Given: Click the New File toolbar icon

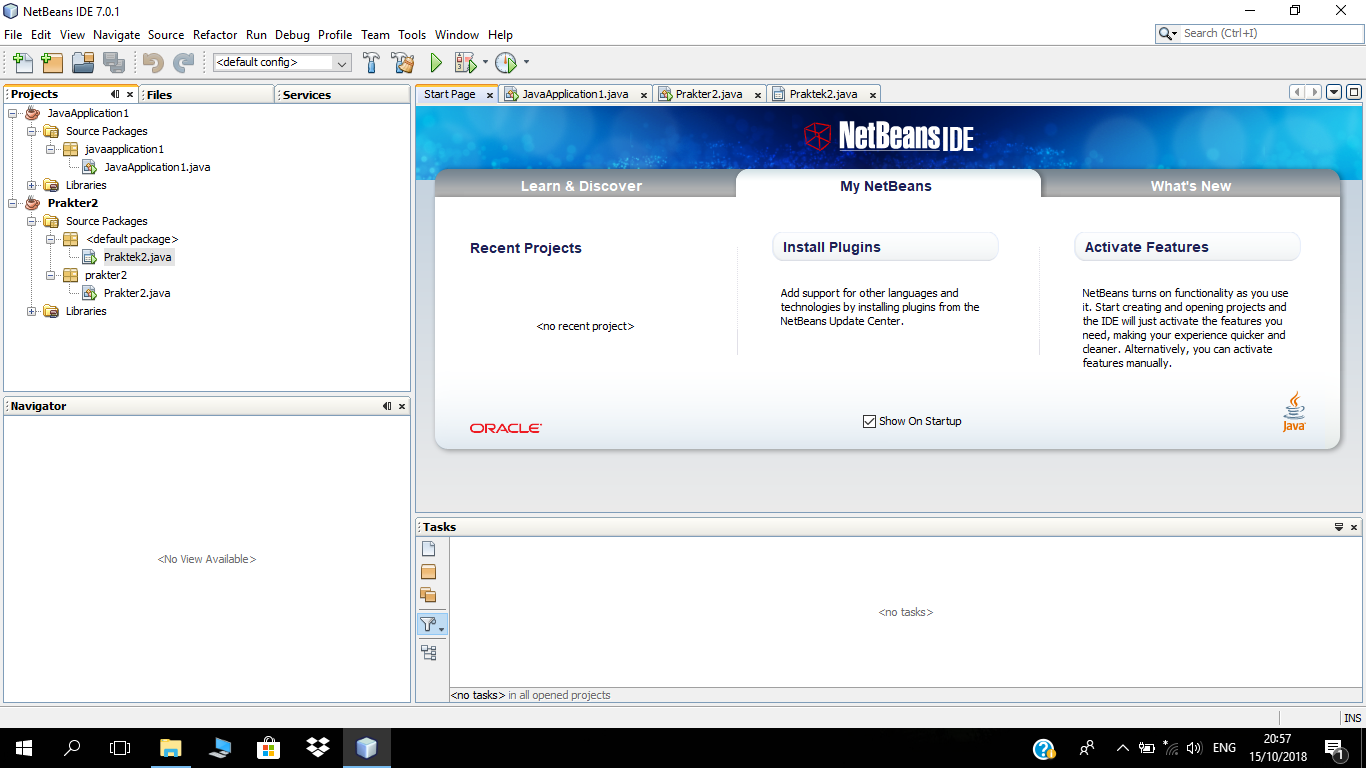Looking at the screenshot, I should tap(22, 63).
